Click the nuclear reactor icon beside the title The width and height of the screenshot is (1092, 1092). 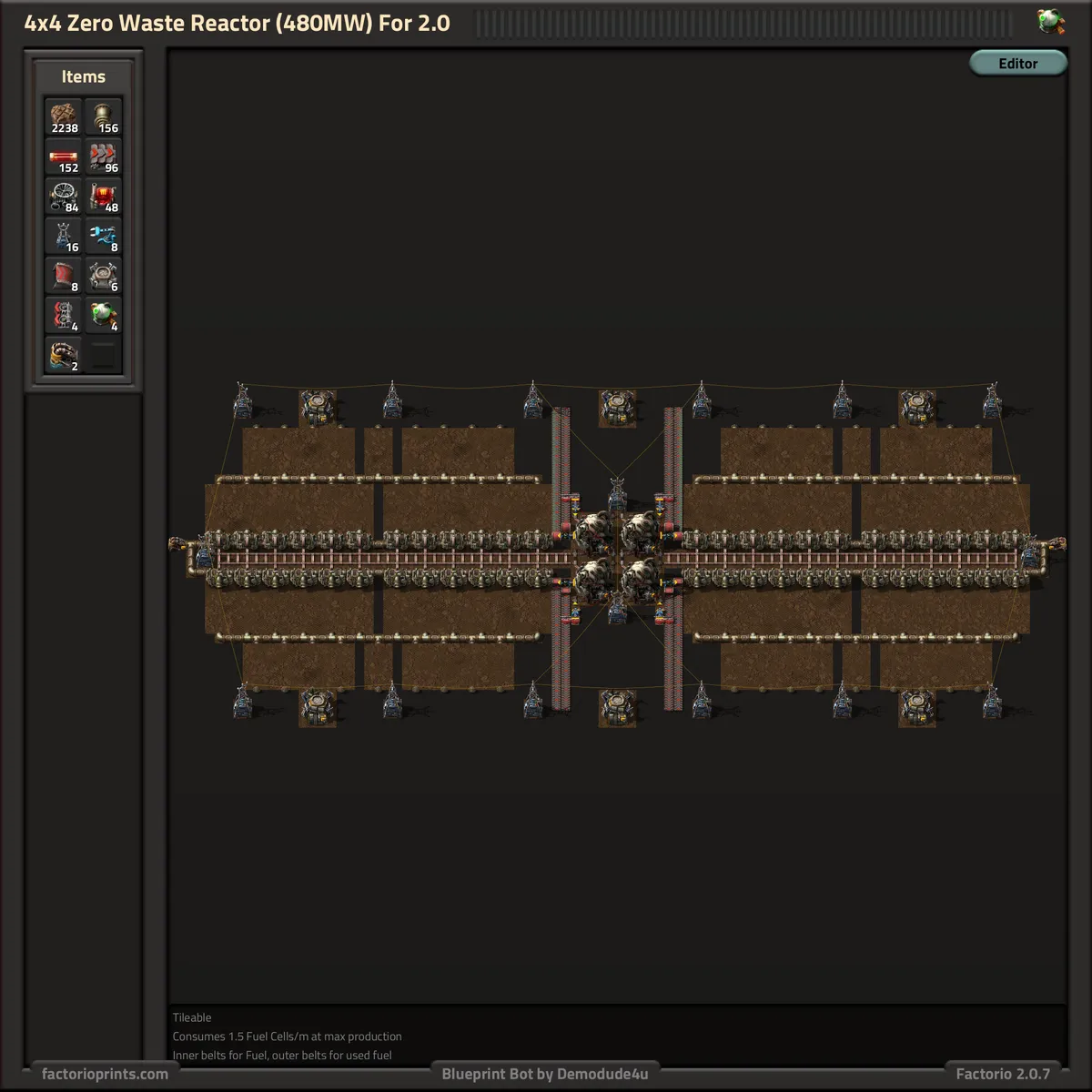pos(1051,21)
